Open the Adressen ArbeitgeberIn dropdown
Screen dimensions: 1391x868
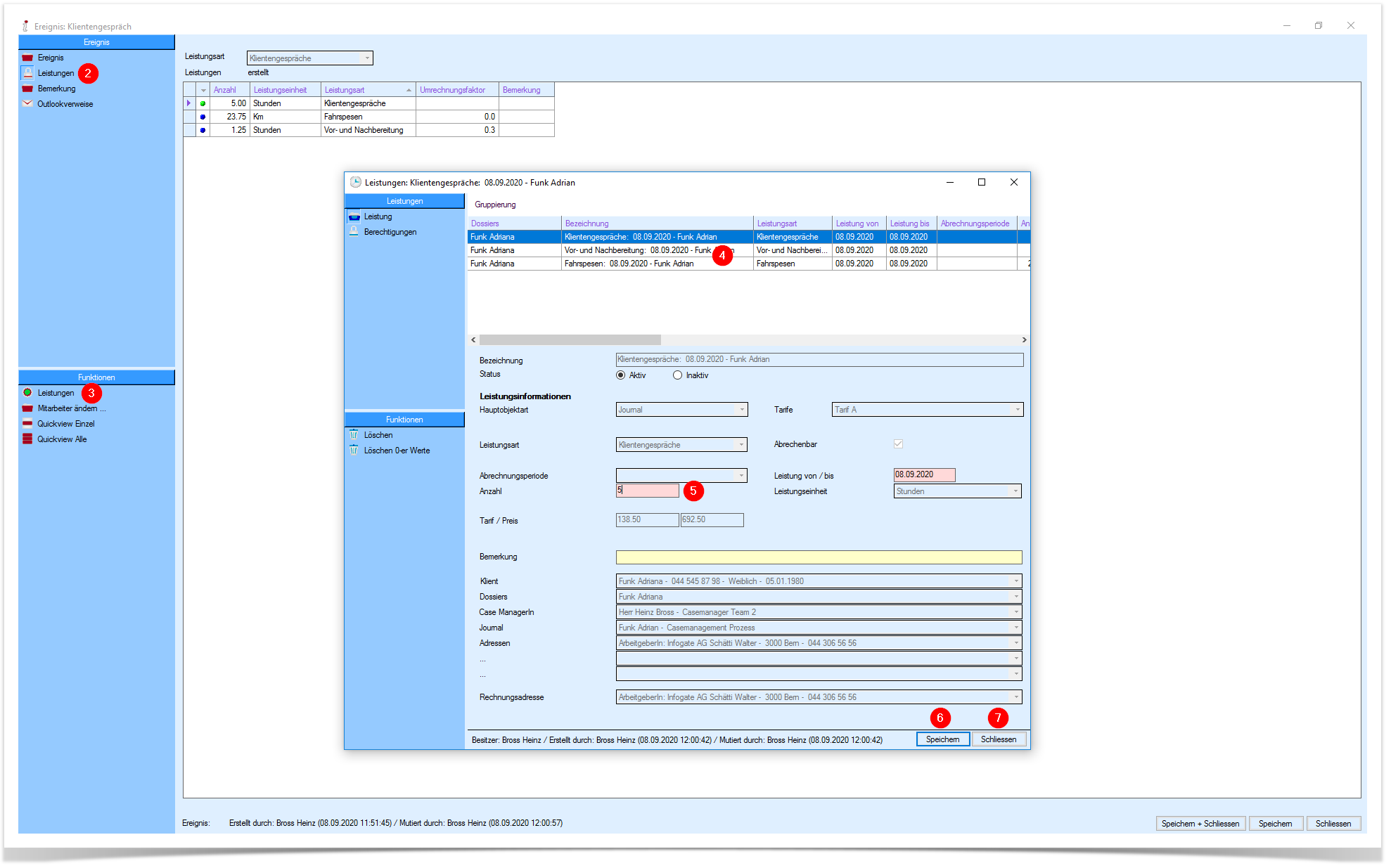coord(1016,643)
